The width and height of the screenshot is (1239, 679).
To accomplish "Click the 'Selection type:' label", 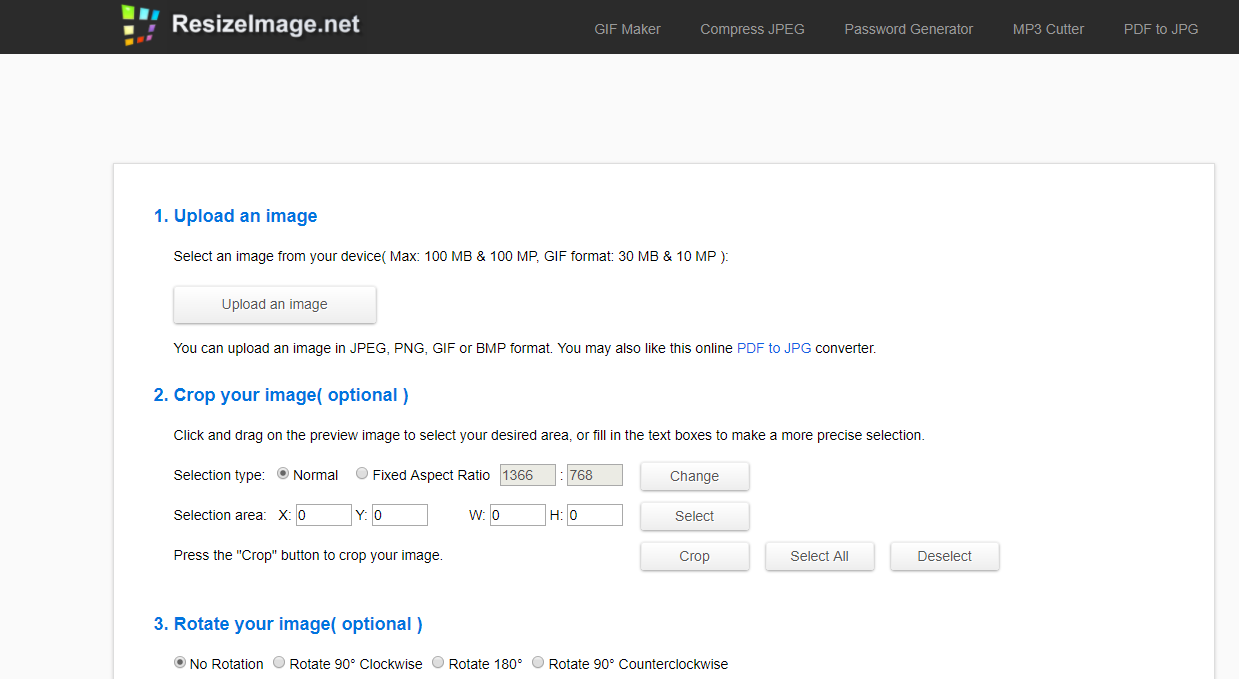I will [219, 475].
